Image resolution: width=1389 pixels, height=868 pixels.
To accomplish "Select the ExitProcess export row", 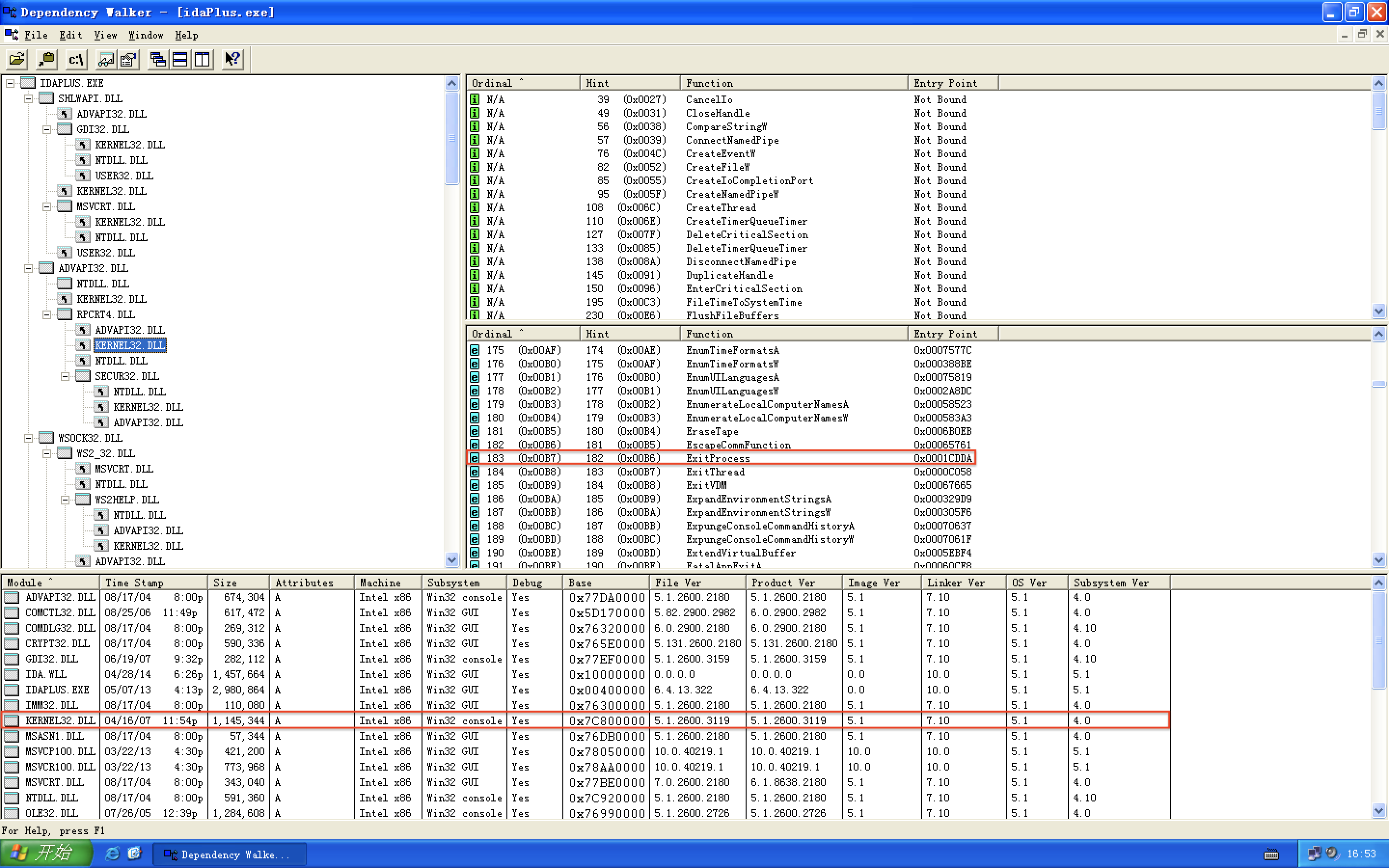I will [x=718, y=458].
